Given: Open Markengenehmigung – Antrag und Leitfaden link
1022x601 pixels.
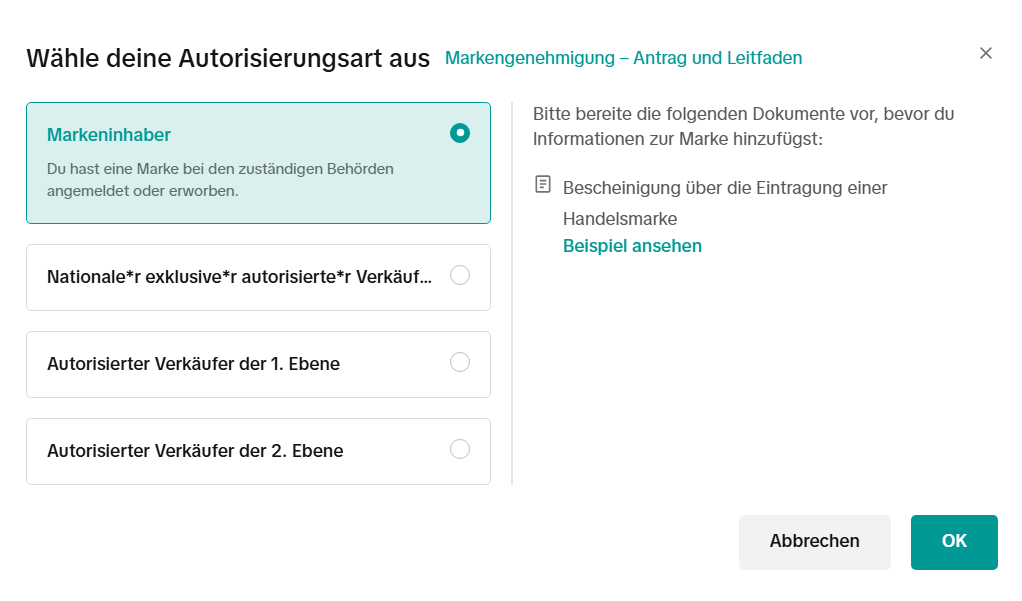Looking at the screenshot, I should (x=623, y=58).
